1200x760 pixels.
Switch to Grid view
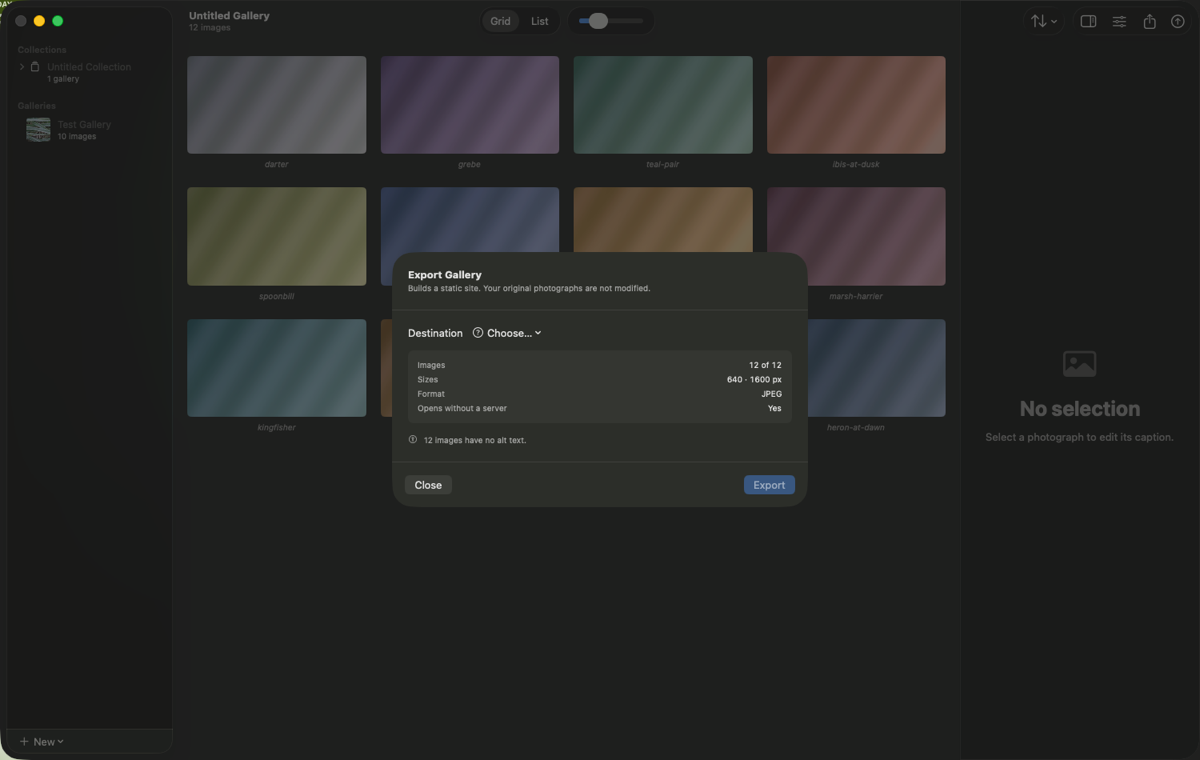pos(500,21)
